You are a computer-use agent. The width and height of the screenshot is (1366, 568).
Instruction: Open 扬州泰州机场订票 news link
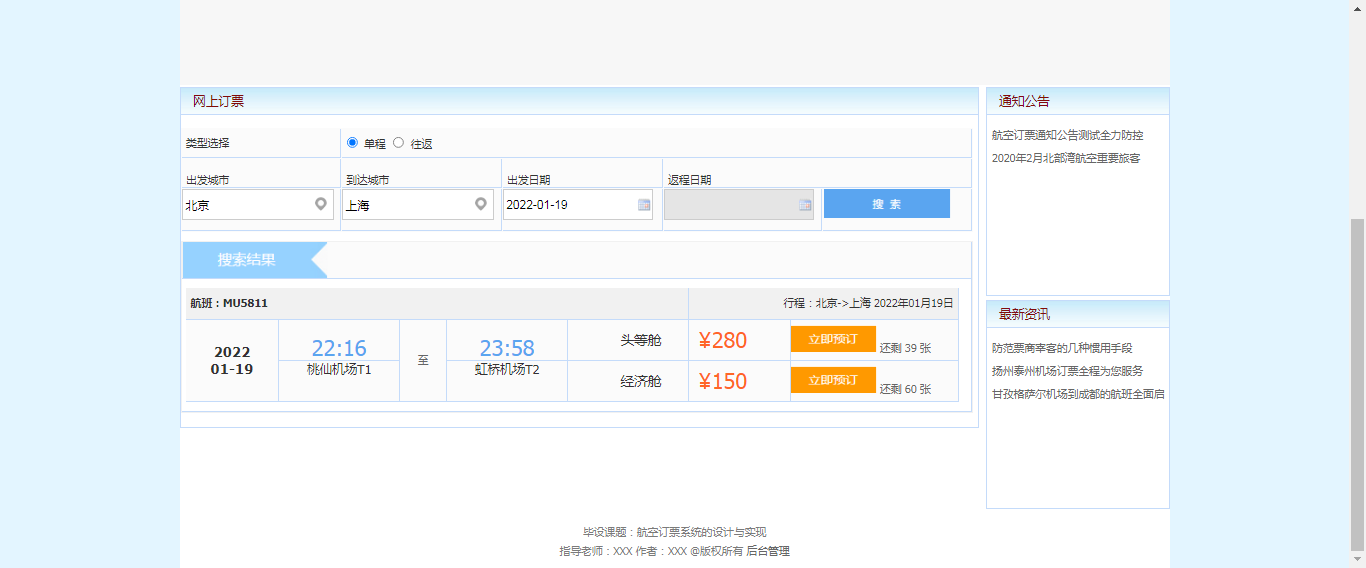tap(1067, 371)
